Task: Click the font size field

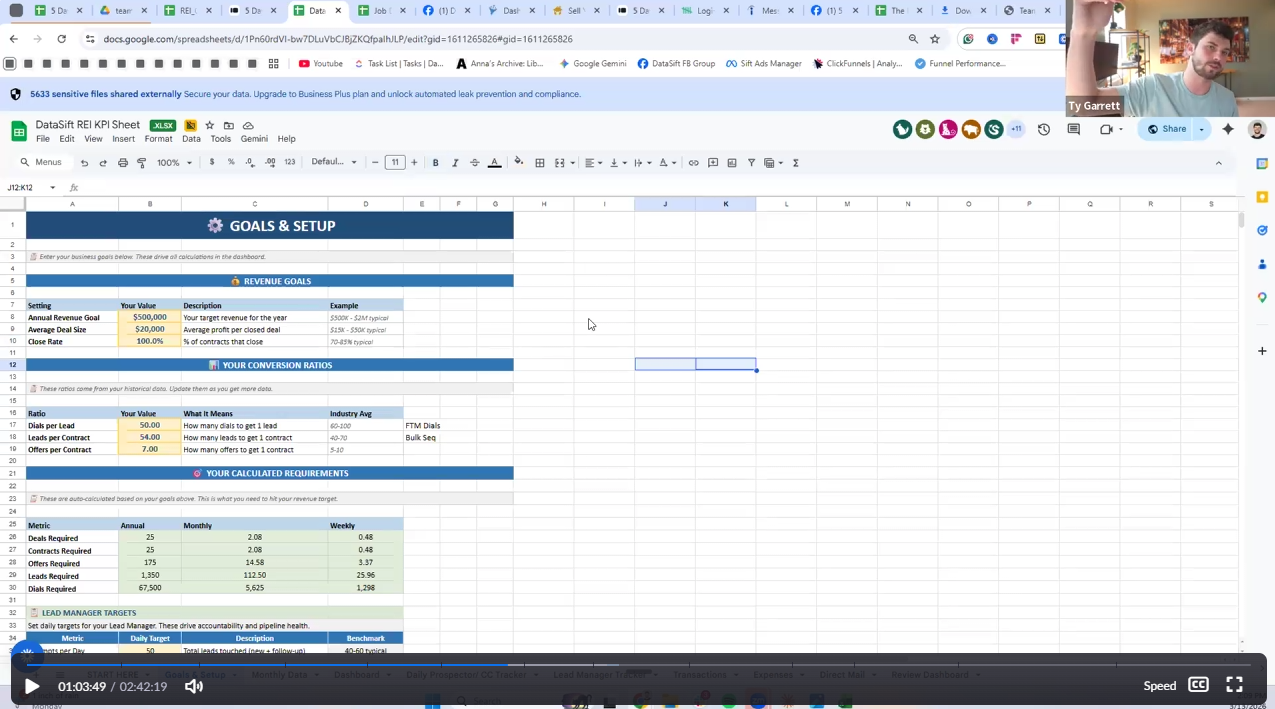Action: coord(395,163)
